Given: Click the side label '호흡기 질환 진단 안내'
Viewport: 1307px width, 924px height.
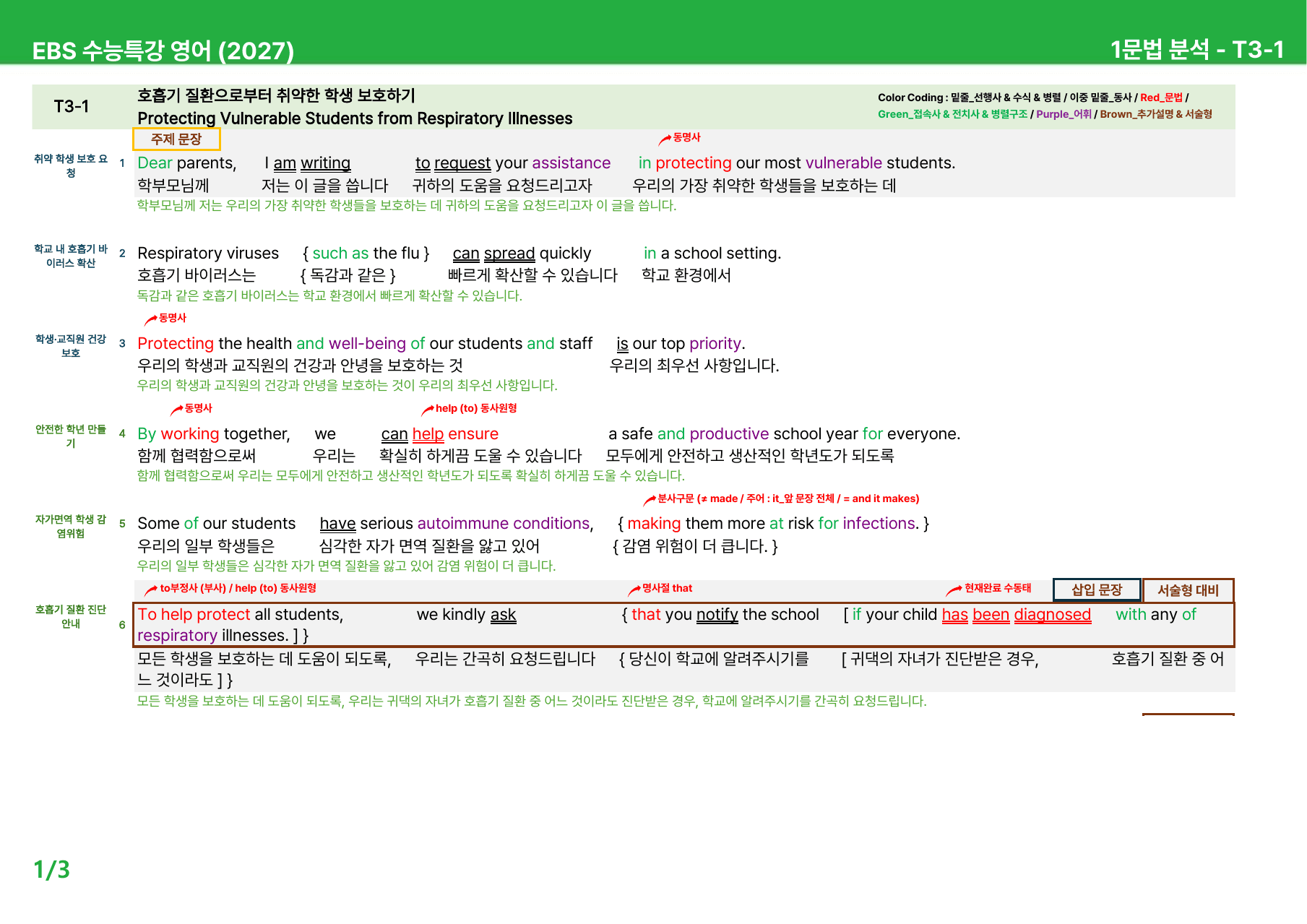Looking at the screenshot, I should [x=71, y=616].
